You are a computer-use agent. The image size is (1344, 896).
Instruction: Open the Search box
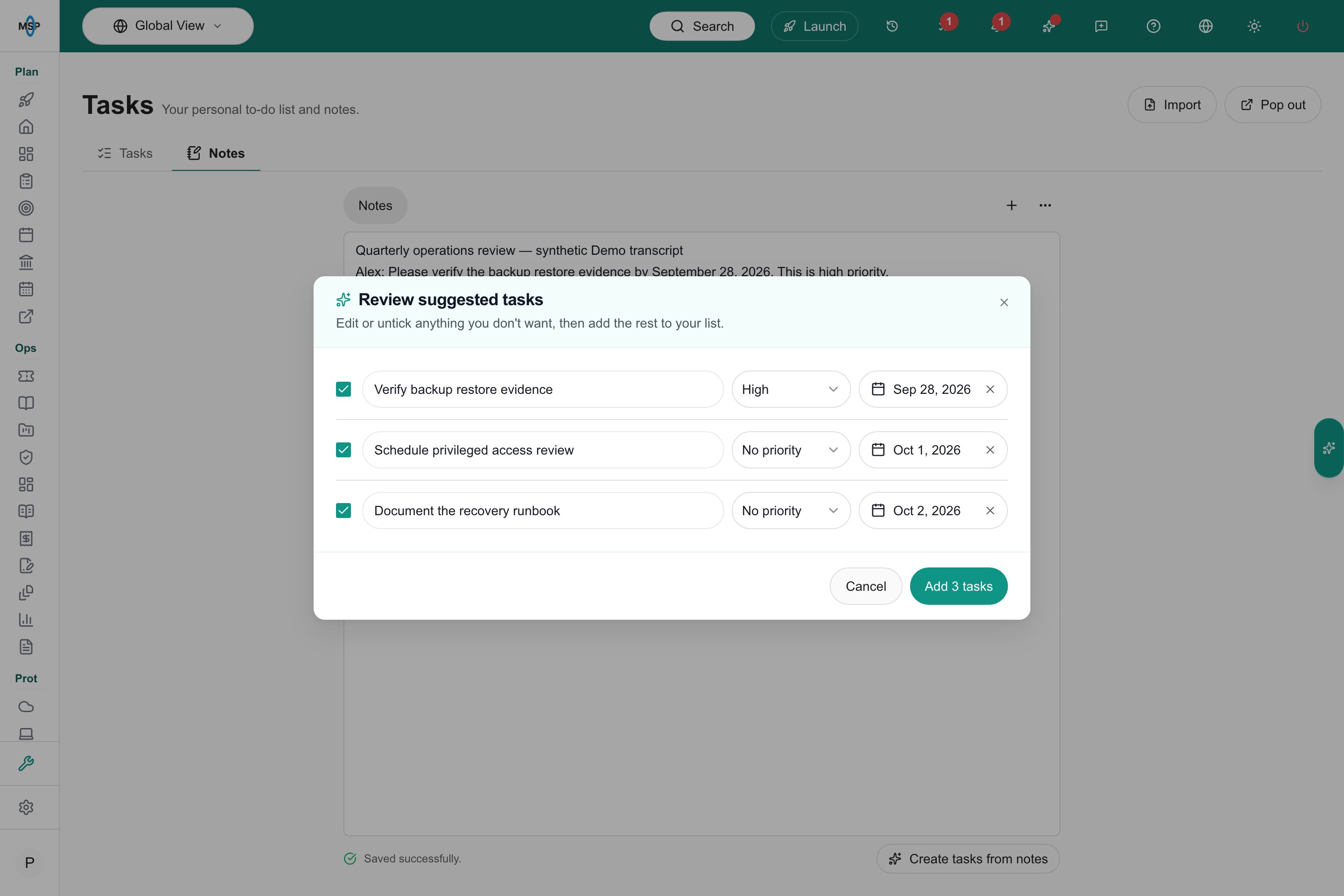pyautogui.click(x=702, y=26)
